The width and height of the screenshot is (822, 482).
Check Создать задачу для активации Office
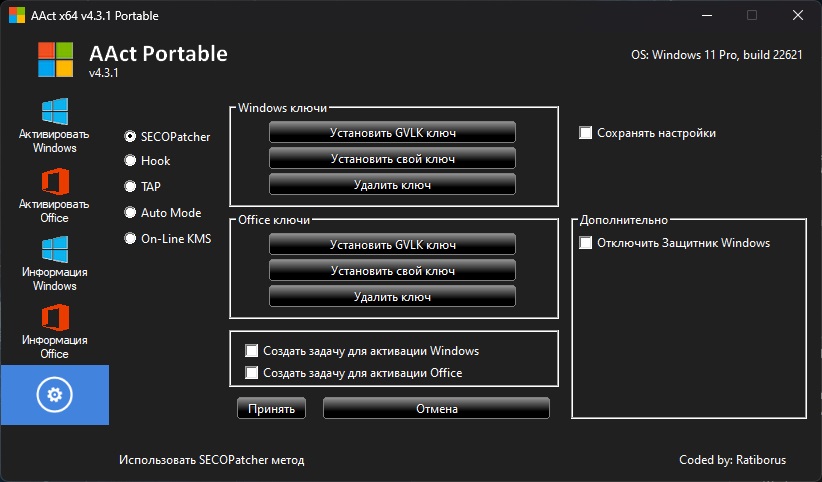click(x=252, y=373)
